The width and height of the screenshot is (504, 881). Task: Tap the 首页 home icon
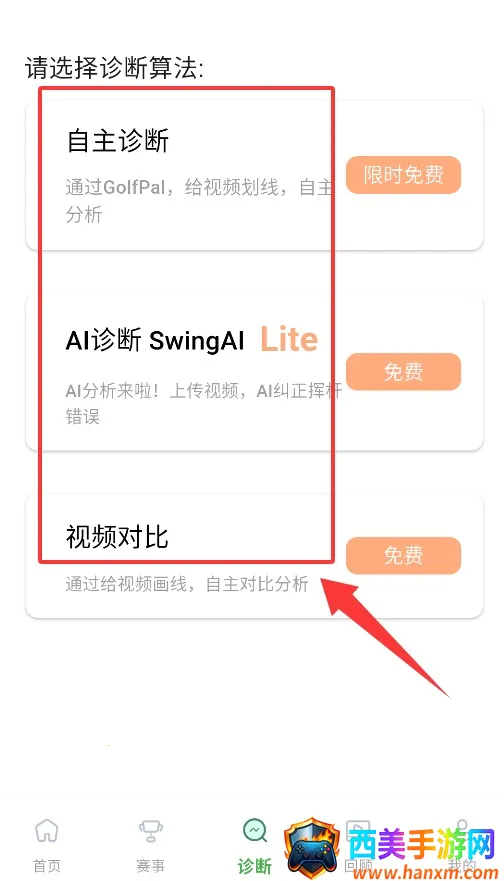pyautogui.click(x=47, y=830)
